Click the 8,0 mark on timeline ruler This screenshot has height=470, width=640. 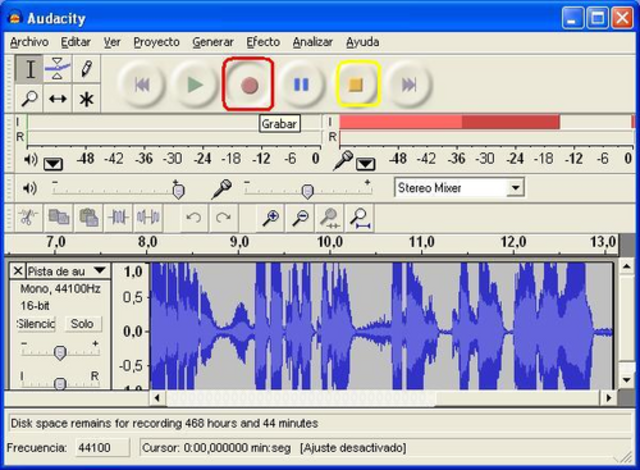pos(147,242)
